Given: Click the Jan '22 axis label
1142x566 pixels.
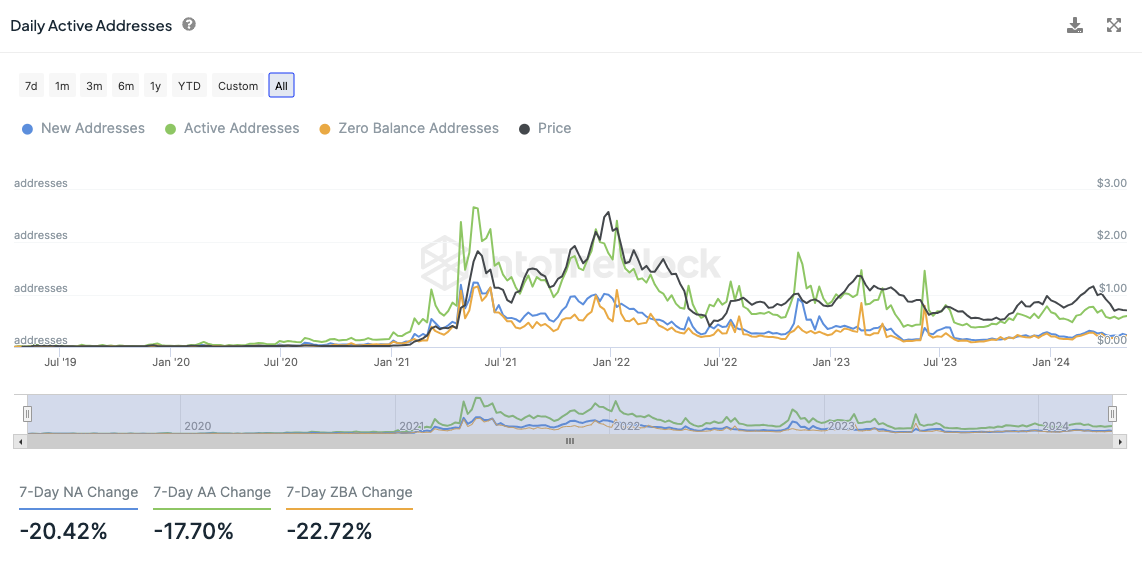Looking at the screenshot, I should point(611,361).
